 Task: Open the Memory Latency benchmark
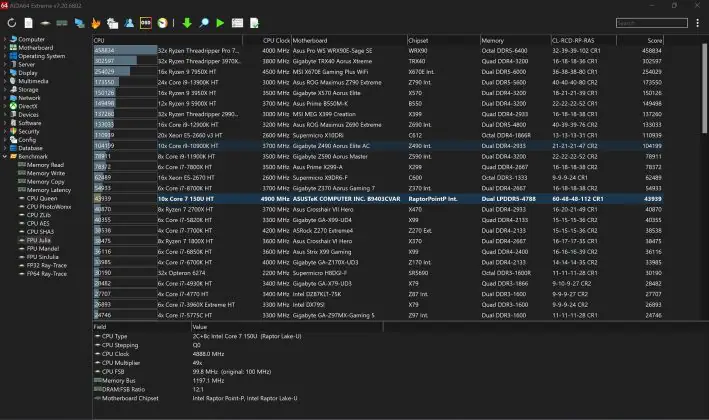pyautogui.click(x=49, y=190)
